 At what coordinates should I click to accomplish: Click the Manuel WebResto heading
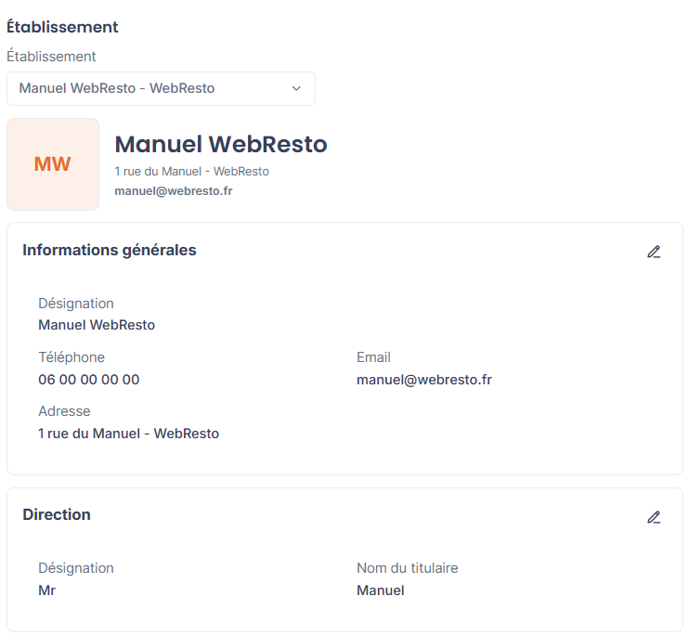tap(221, 144)
